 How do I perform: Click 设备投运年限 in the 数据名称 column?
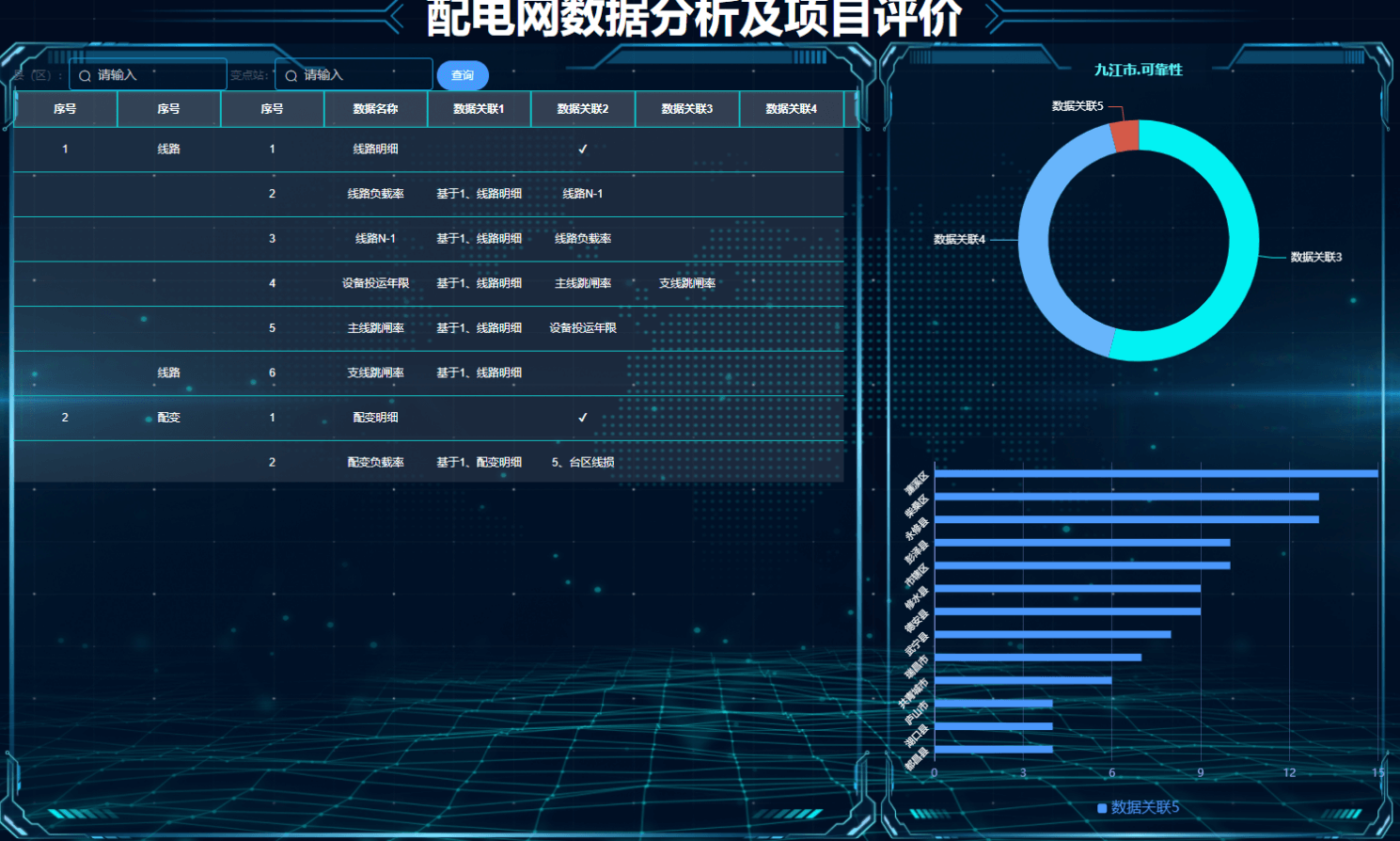375,283
